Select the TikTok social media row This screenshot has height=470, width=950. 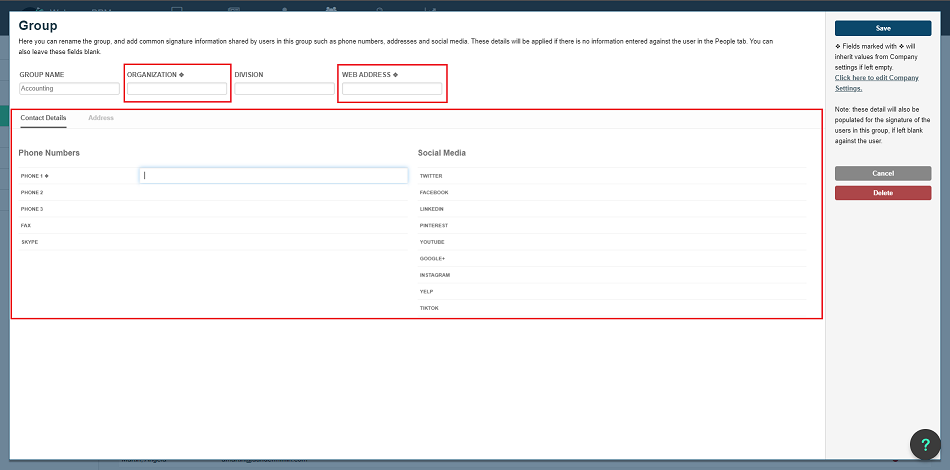[612, 308]
